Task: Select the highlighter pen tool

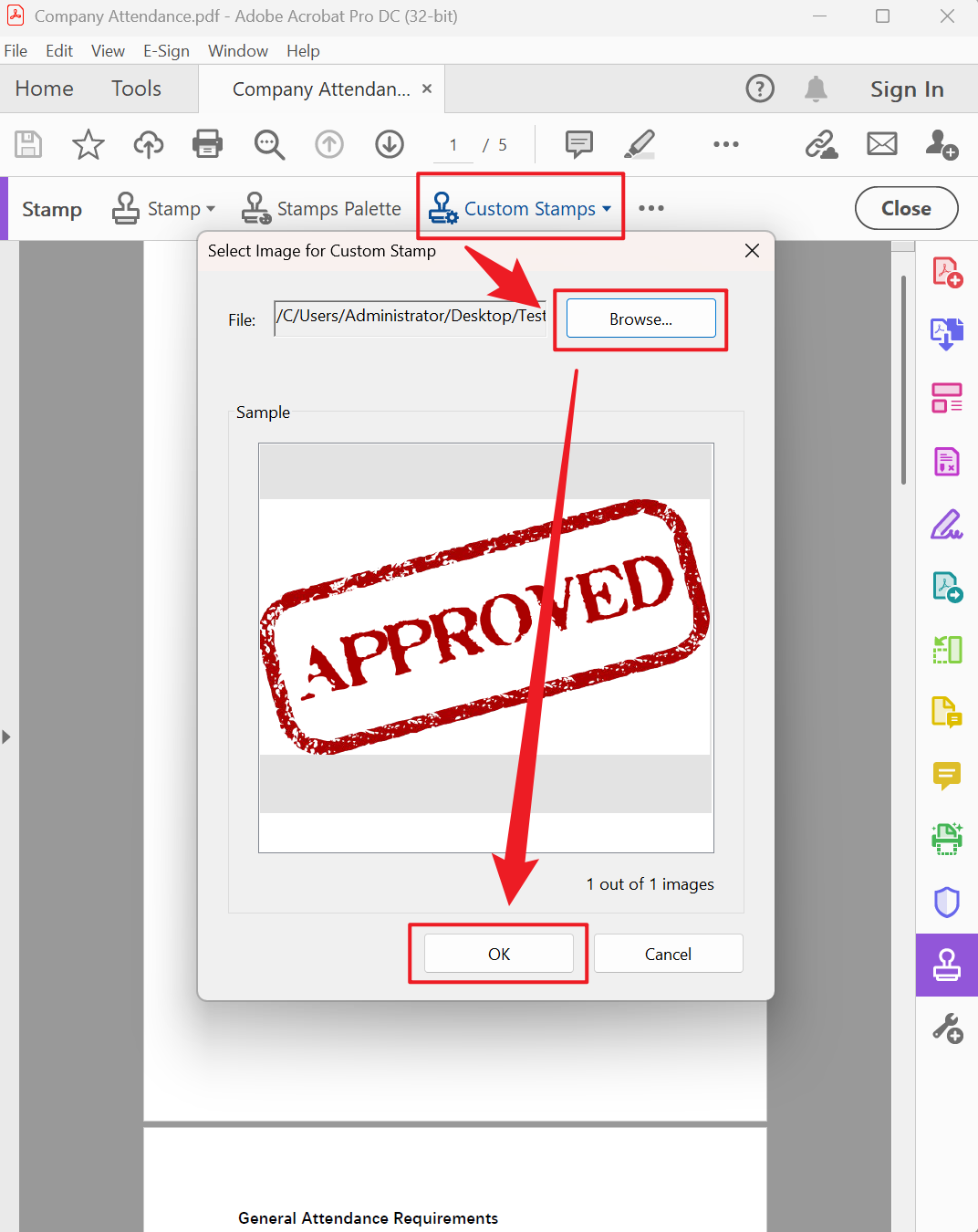Action: (640, 144)
